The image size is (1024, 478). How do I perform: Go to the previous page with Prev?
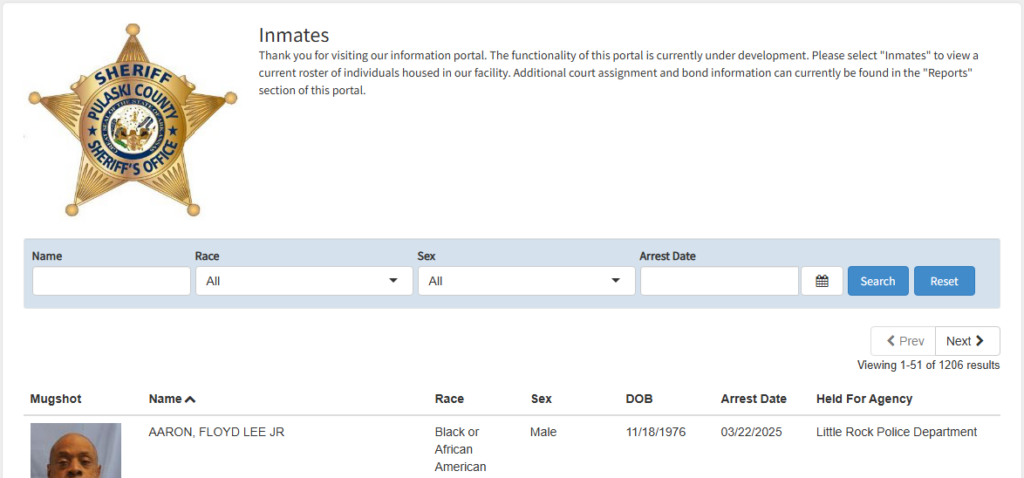point(903,341)
